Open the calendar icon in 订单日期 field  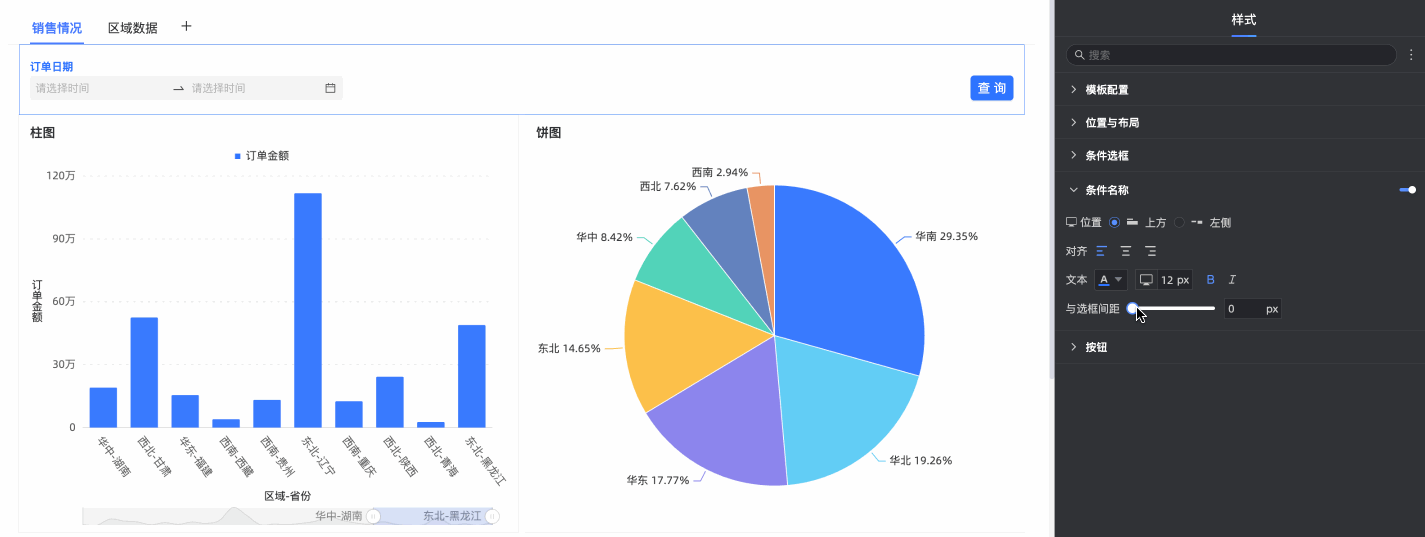(x=330, y=88)
